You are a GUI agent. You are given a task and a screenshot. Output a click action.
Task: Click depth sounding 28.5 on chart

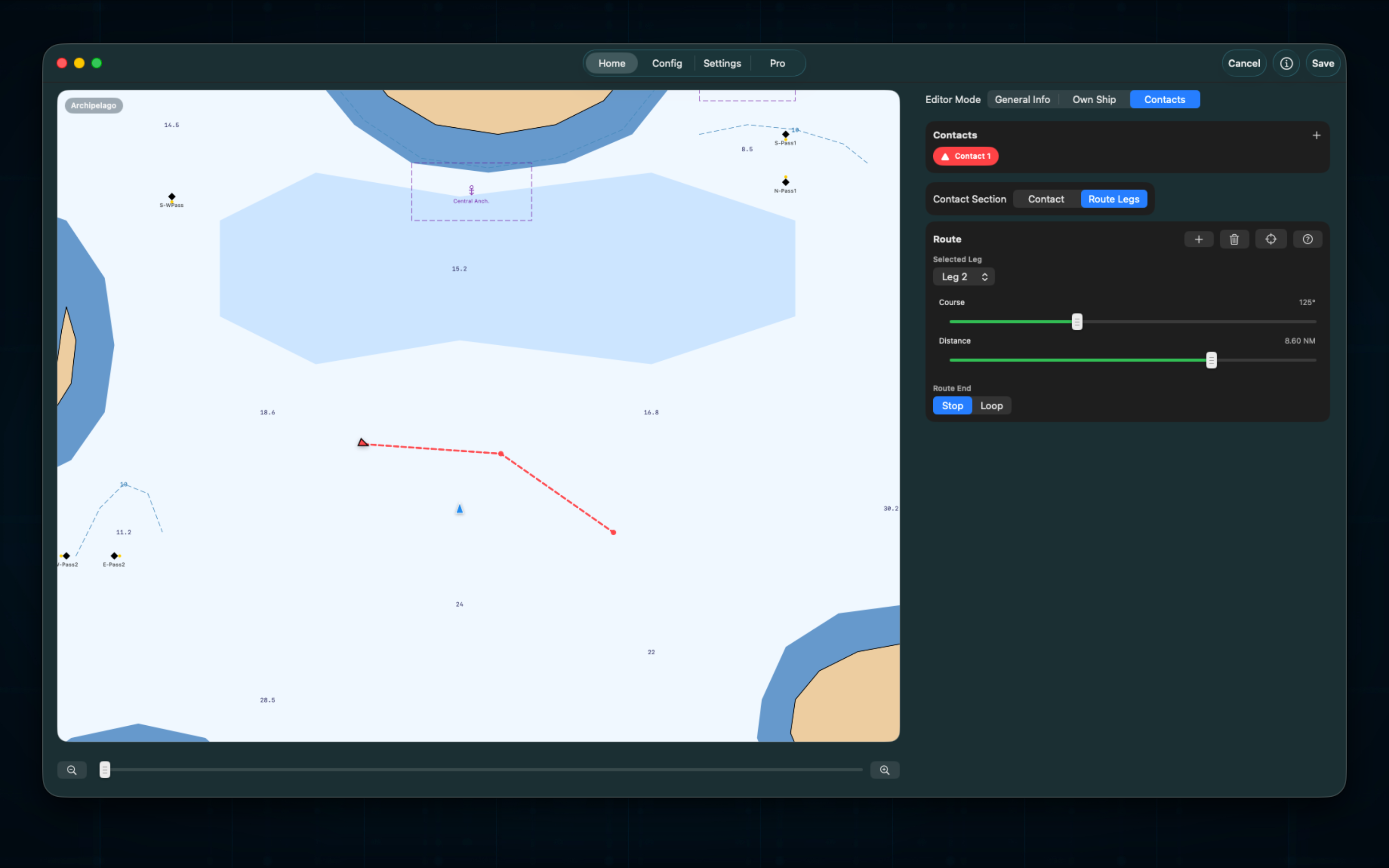(268, 700)
